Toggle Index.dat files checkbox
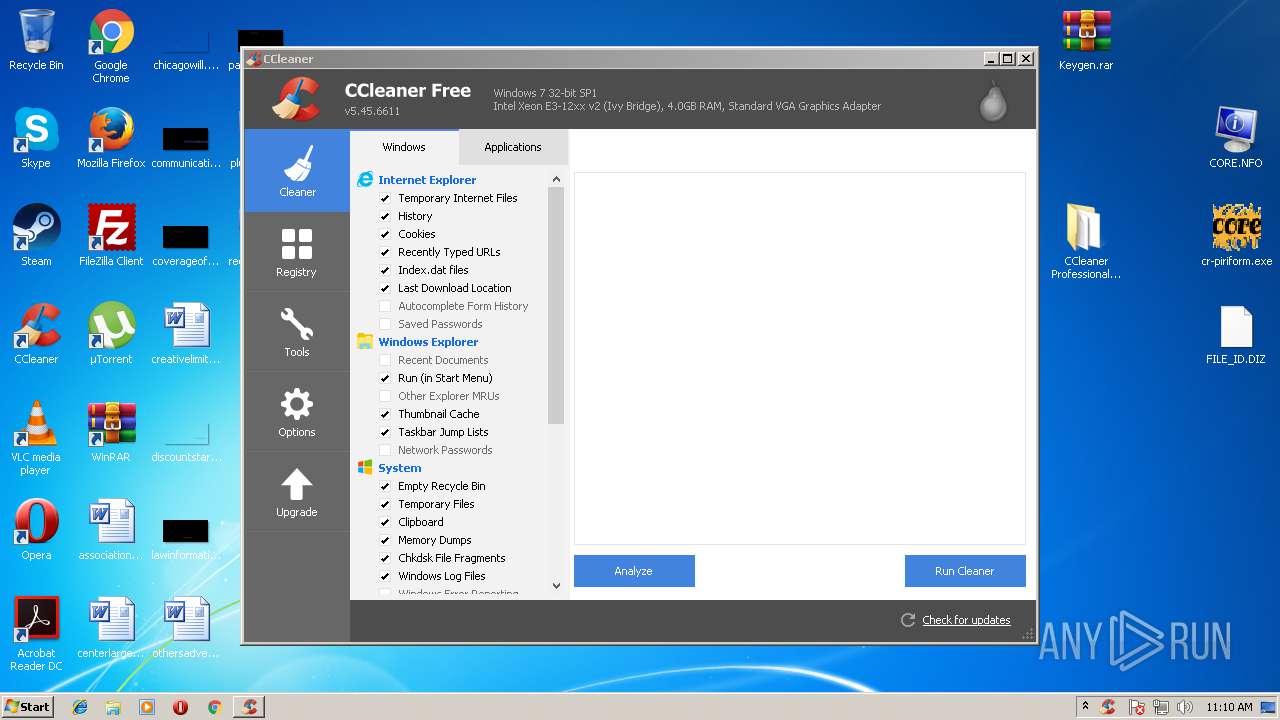 385,270
